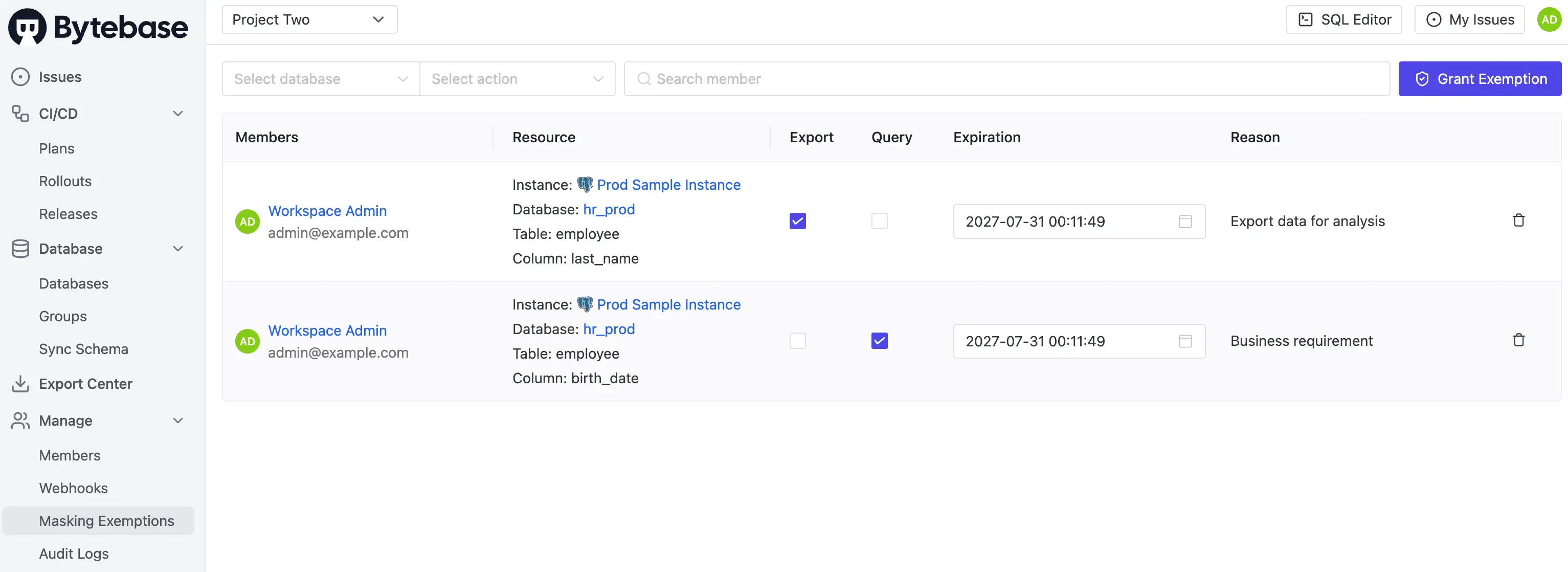Go to Audit Logs in sidebar
The width and height of the screenshot is (1568, 572).
74,553
